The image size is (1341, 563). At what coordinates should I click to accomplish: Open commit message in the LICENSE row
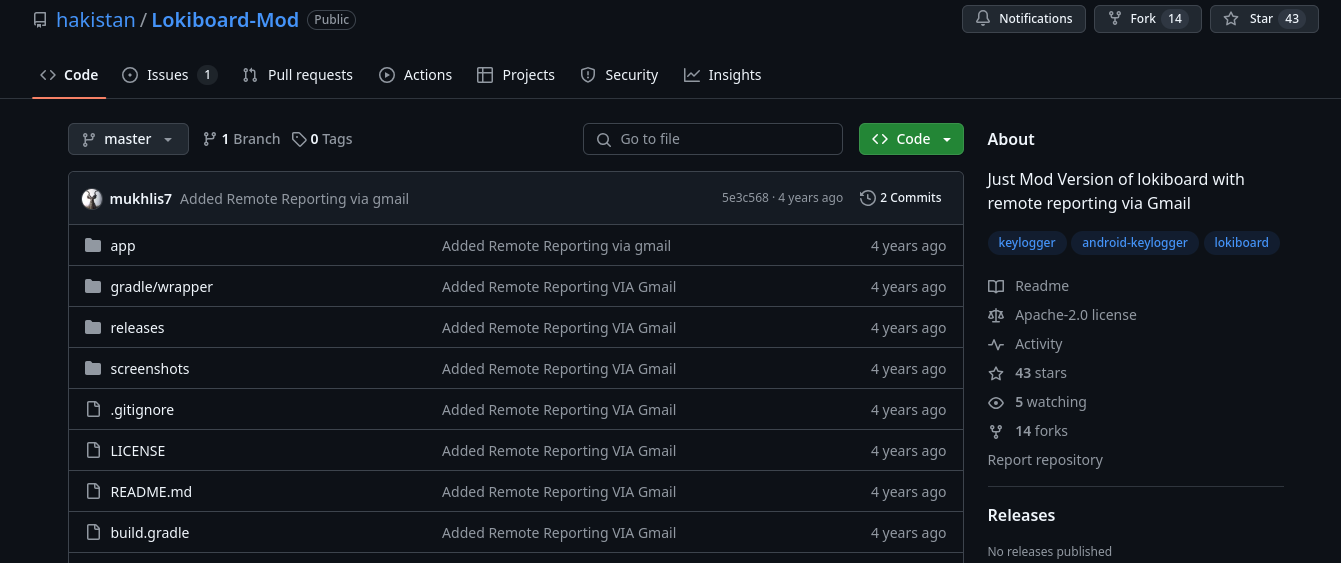(x=559, y=451)
